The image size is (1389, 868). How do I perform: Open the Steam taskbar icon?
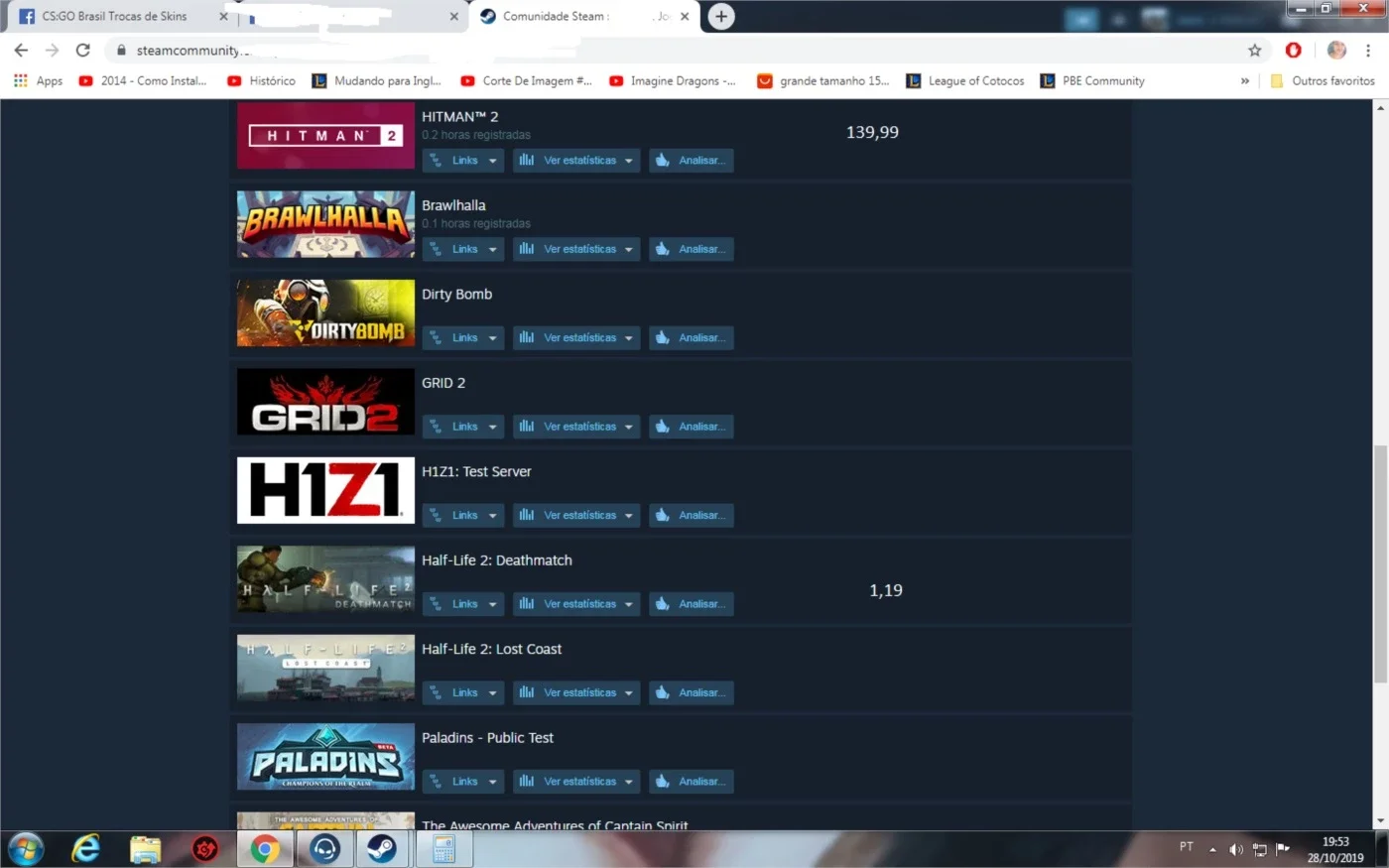point(383,849)
